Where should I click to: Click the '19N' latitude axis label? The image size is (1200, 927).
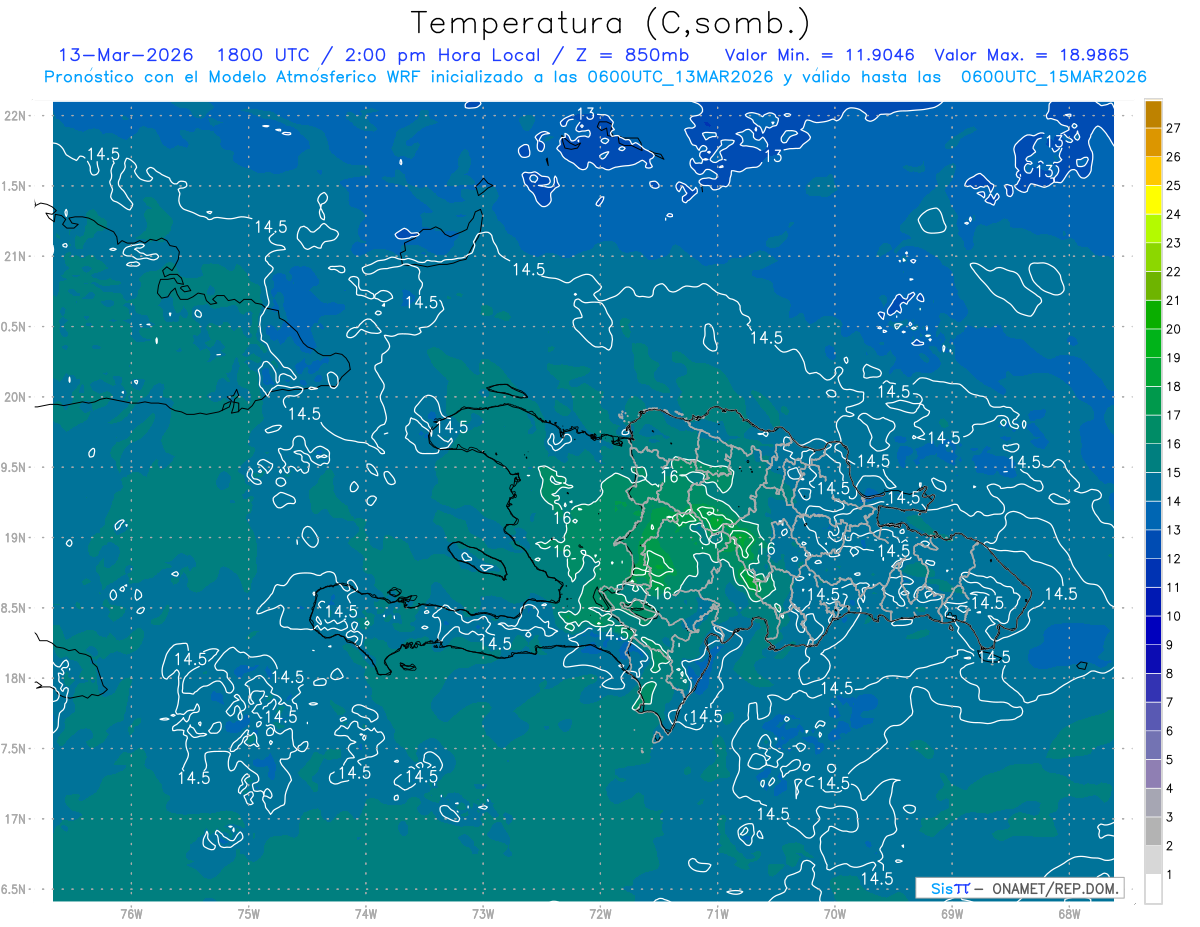coord(15,538)
